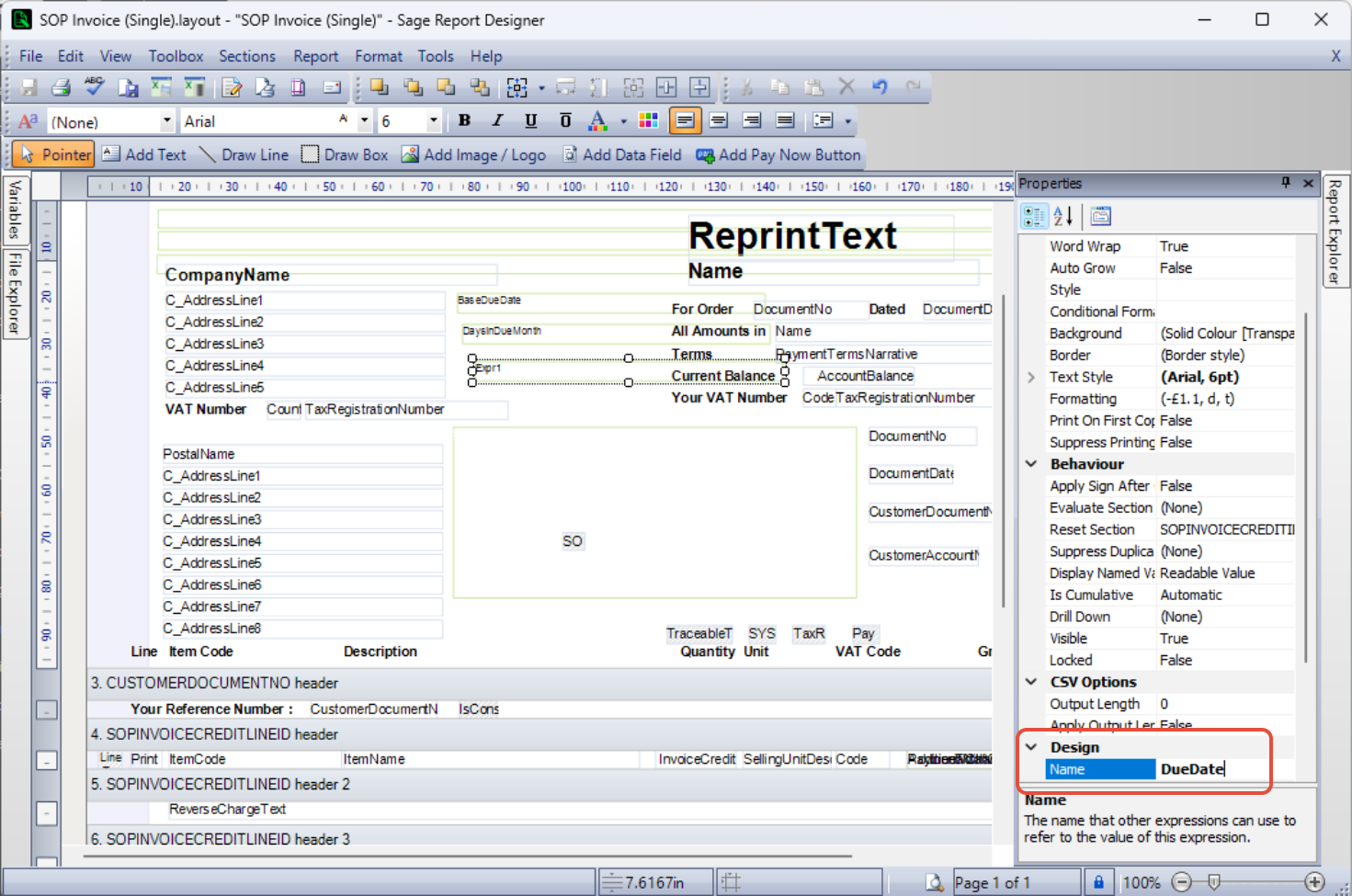Click the Bring to Front icon
The image size is (1352, 896).
[380, 87]
